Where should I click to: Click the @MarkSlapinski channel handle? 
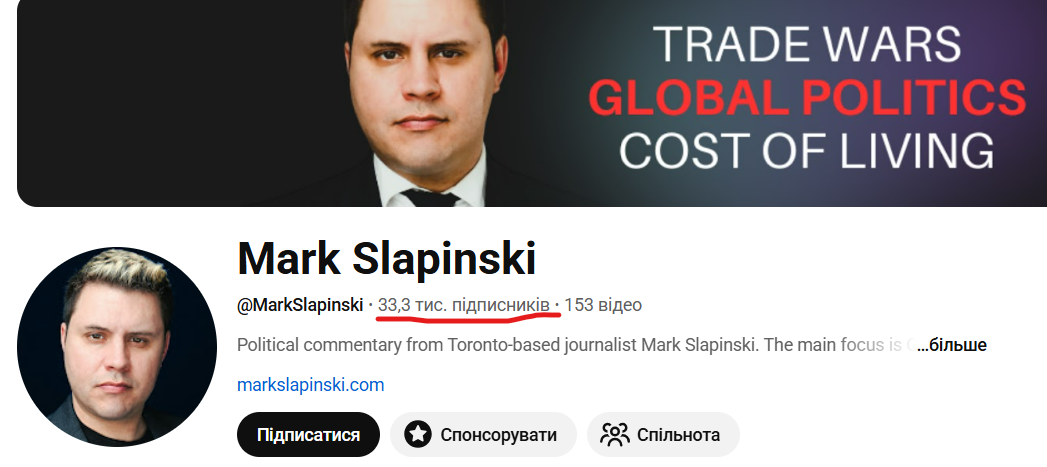pos(300,305)
